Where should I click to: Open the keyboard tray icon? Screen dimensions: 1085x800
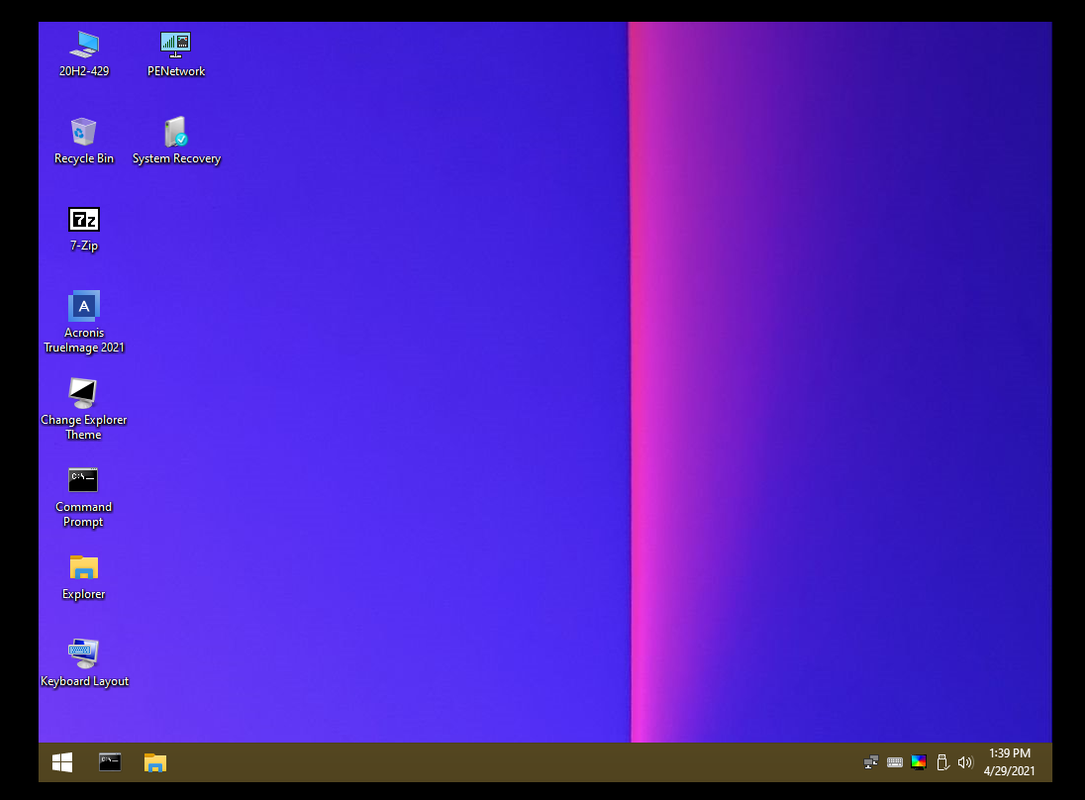click(895, 763)
